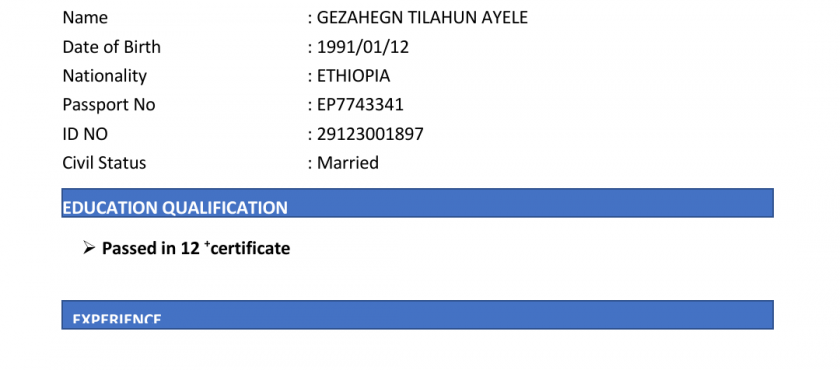Click the empty right side of EDUCATION QUALIFICATION bar
The height and width of the screenshot is (370, 840).
click(530, 203)
